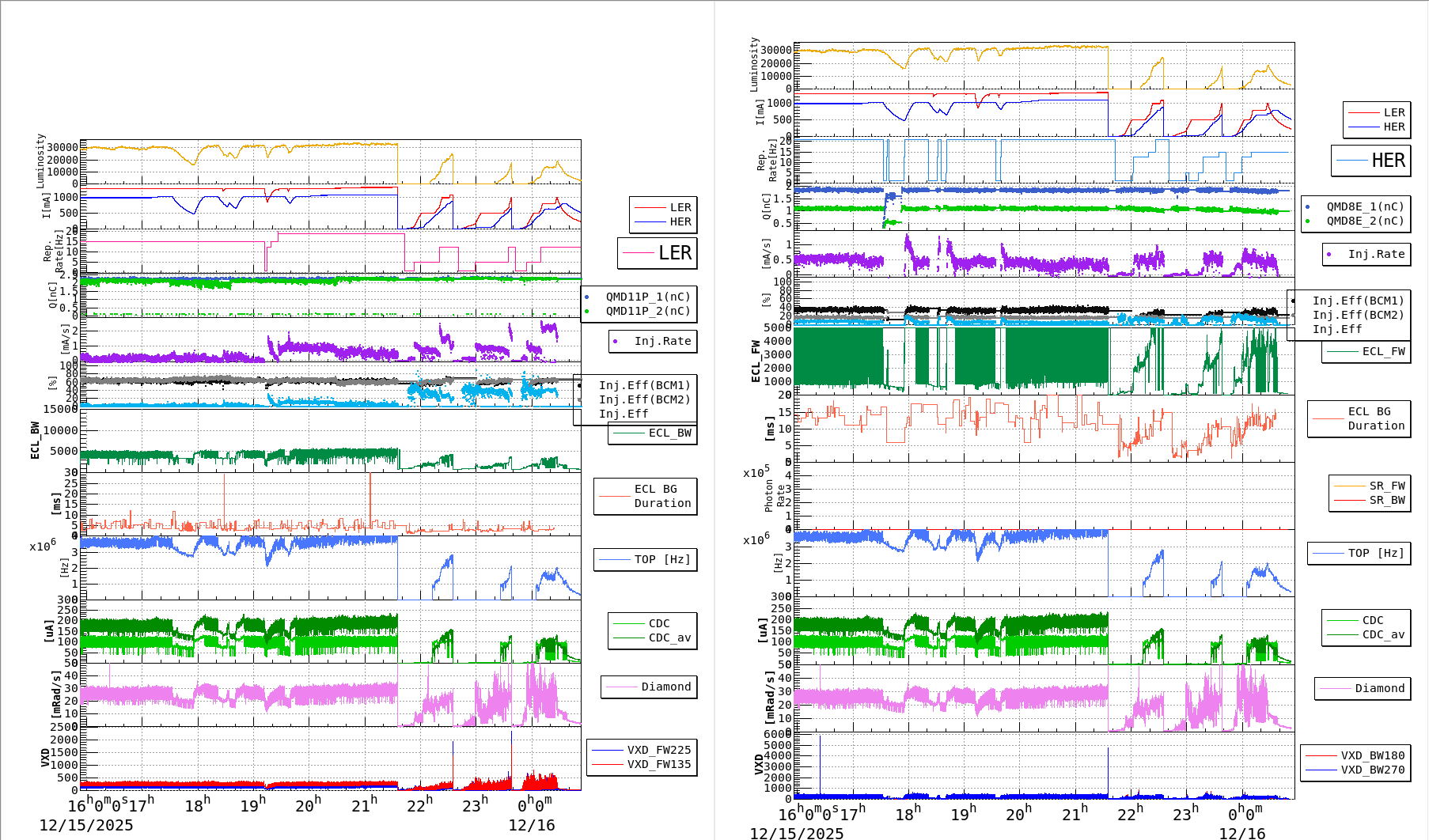Click the Luminosity y-axis title in LER panel
Viewport: 1429px width, 840px height.
pyautogui.click(x=40, y=161)
